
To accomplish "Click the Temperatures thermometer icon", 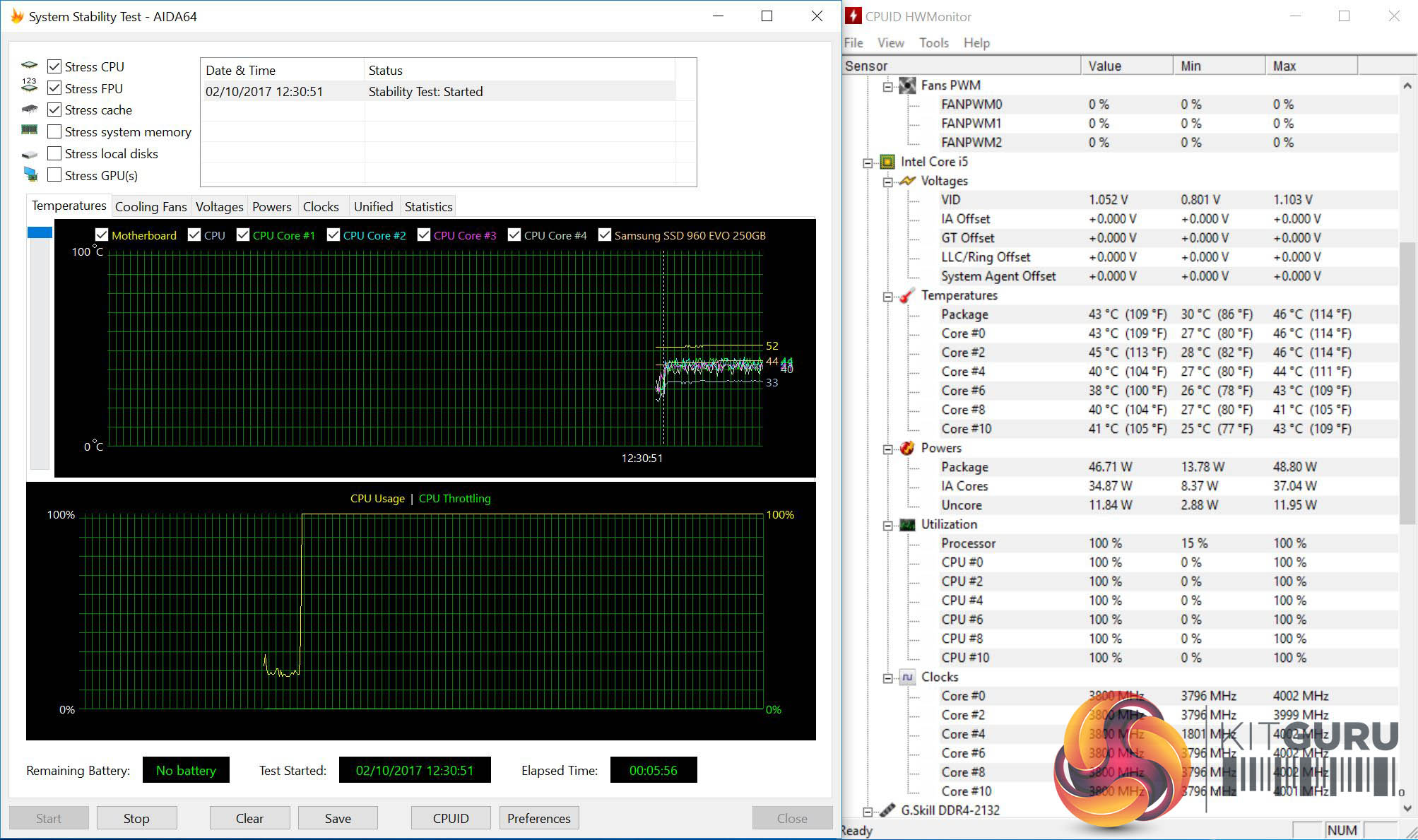I will pyautogui.click(x=907, y=295).
